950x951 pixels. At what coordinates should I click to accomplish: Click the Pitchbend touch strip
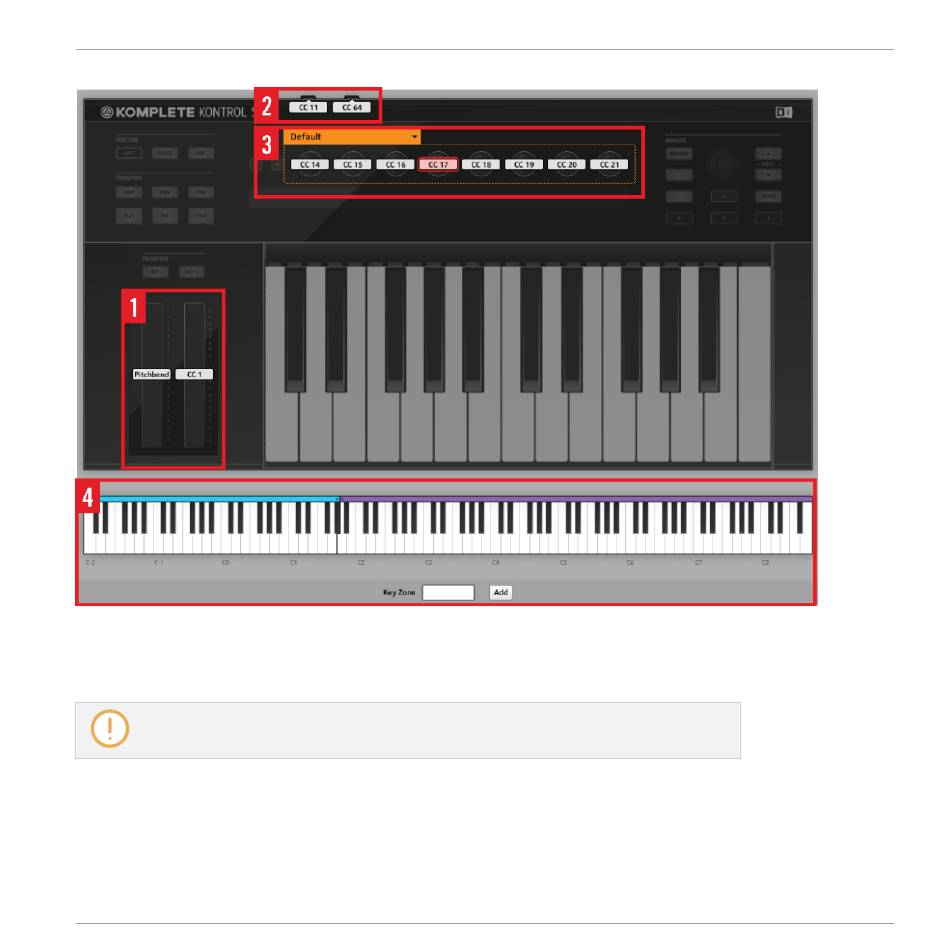(x=152, y=374)
